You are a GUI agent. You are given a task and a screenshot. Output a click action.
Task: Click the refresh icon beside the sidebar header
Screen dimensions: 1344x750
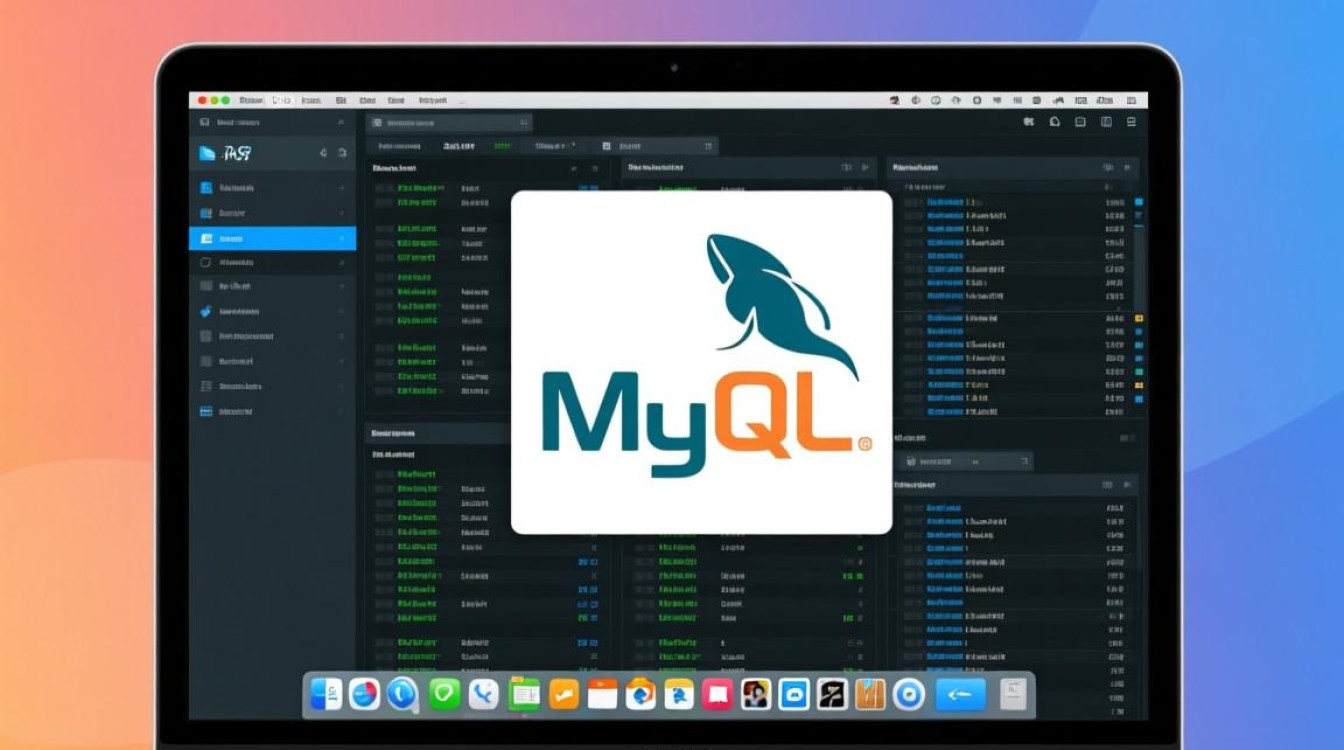coord(342,152)
